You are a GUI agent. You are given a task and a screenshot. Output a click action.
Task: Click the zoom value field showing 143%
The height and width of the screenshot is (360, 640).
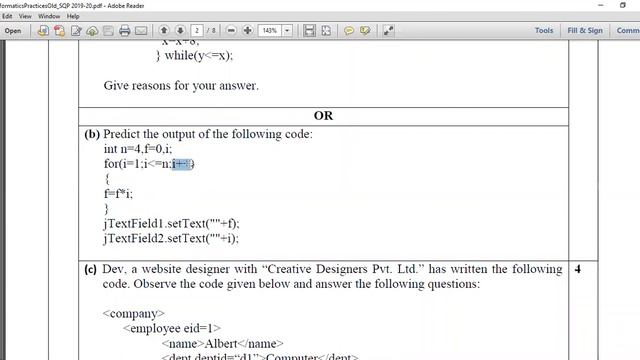coord(269,31)
